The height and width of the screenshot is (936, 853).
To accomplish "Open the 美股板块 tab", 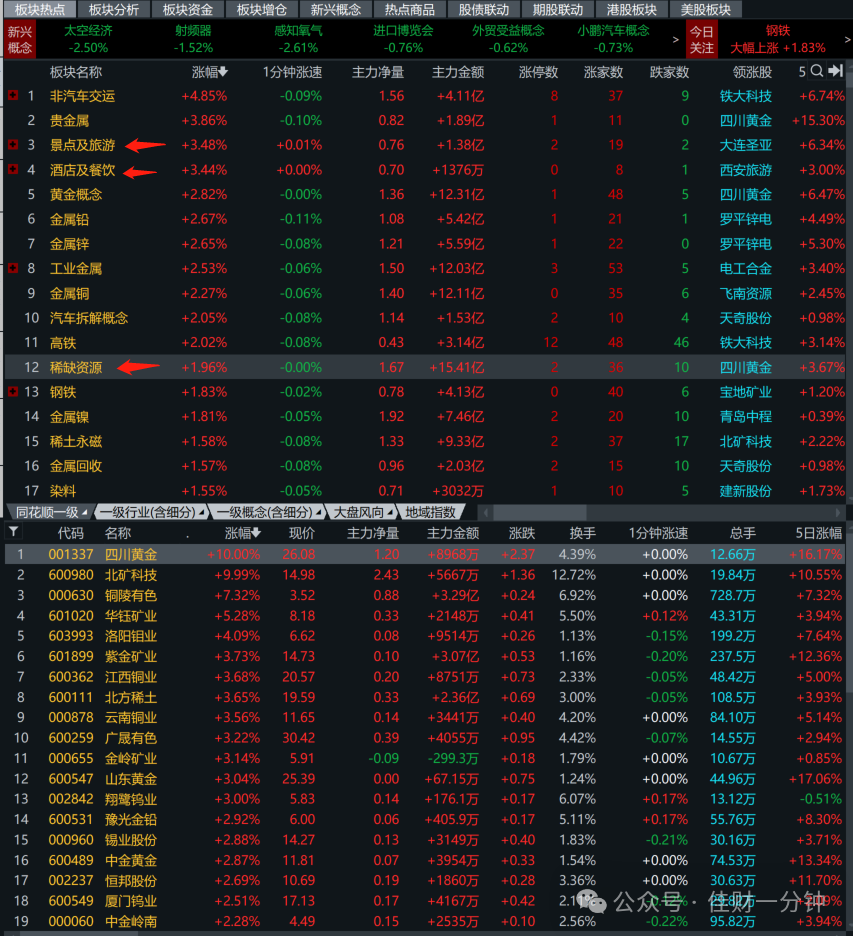I will (x=706, y=10).
